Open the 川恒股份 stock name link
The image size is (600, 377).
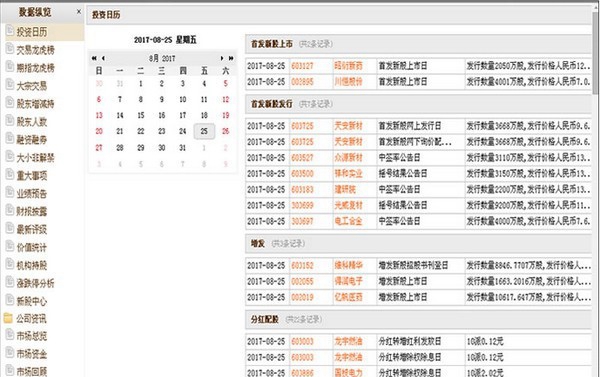point(348,82)
